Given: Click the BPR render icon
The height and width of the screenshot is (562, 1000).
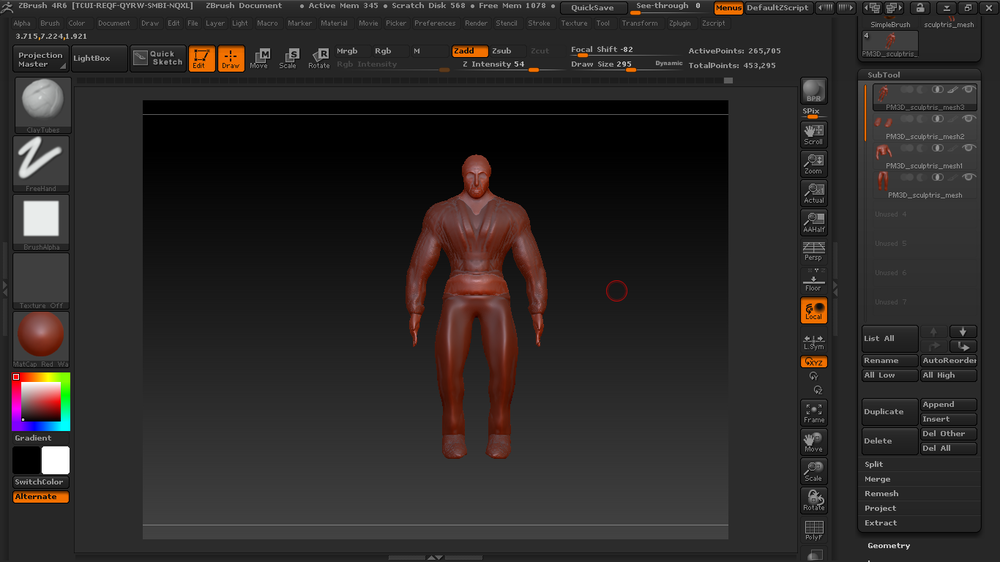Looking at the screenshot, I should [814, 92].
